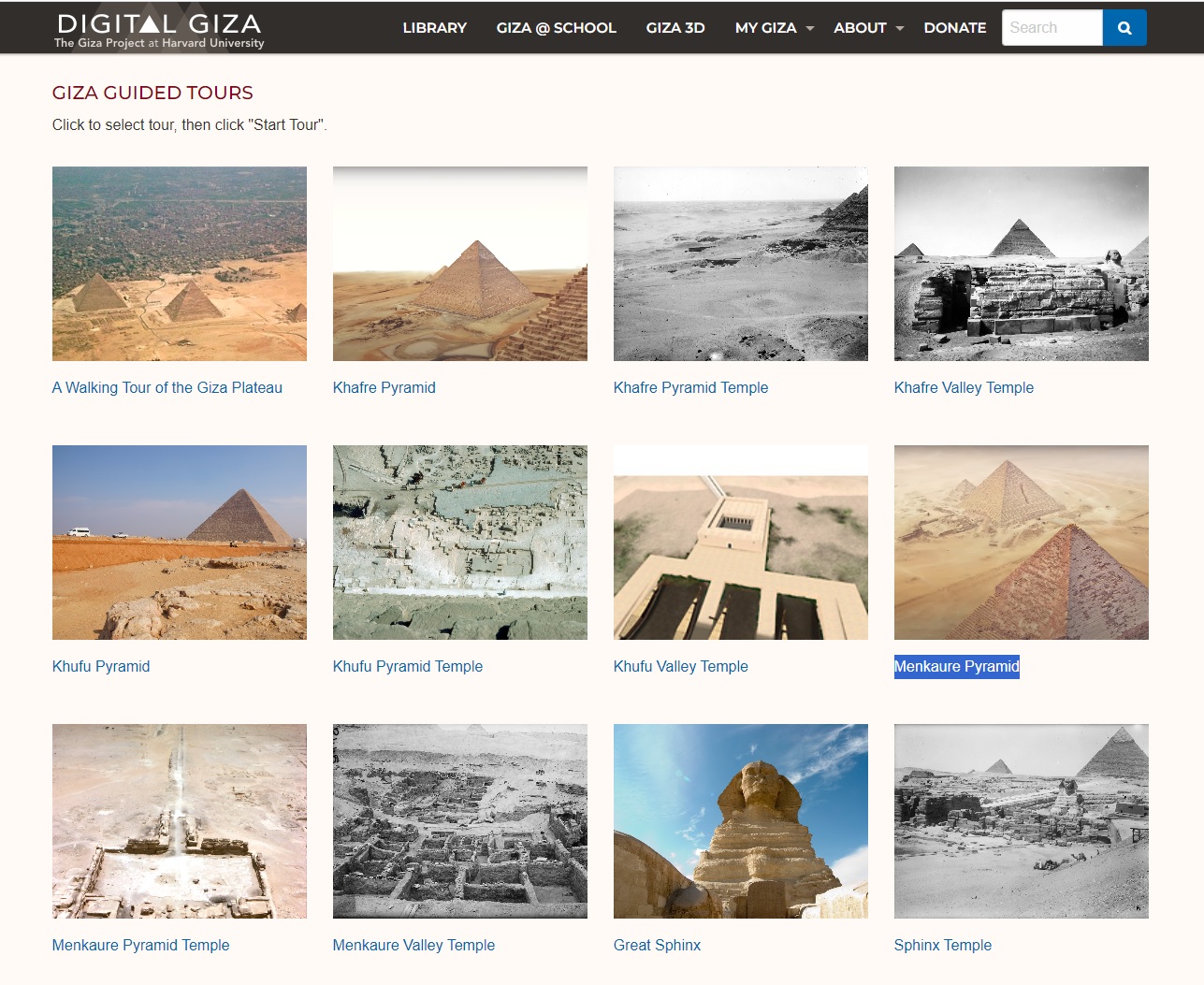Expand the About dropdown menu

868,28
